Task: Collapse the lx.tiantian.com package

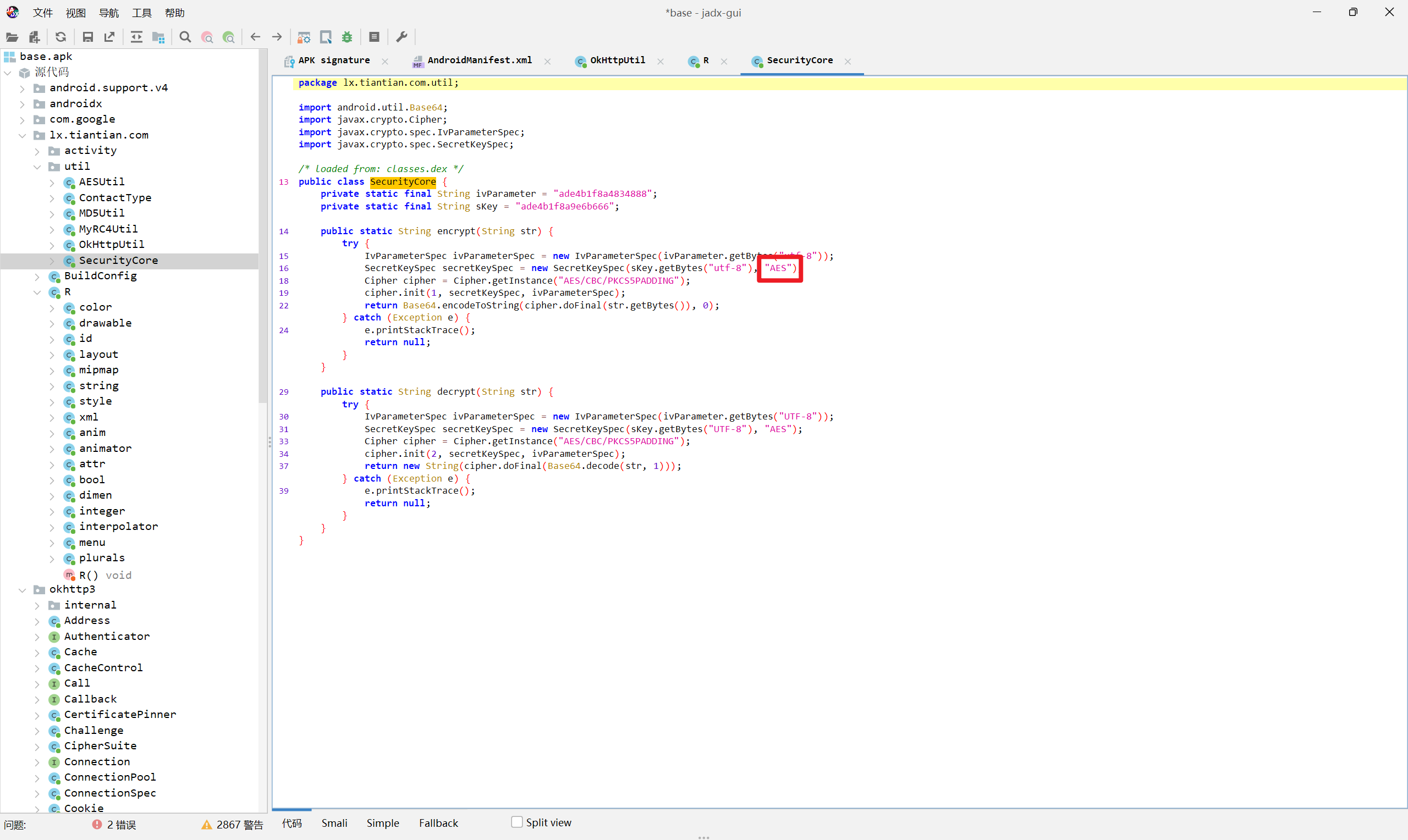Action: point(23,135)
